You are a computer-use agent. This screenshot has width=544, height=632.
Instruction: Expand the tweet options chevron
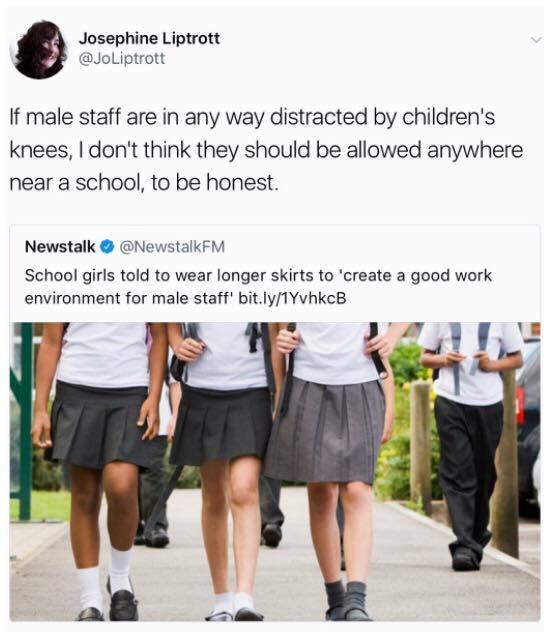[x=536, y=40]
